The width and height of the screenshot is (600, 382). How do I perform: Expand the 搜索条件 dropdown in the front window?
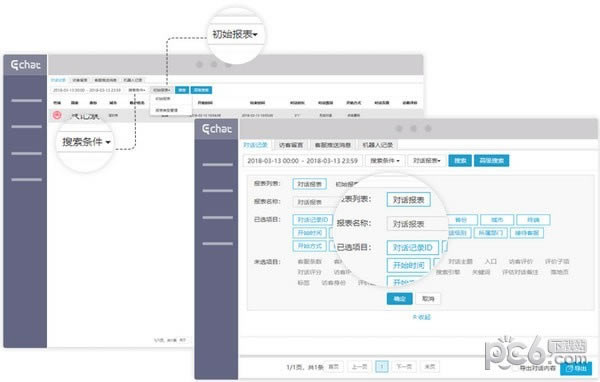pyautogui.click(x=385, y=161)
